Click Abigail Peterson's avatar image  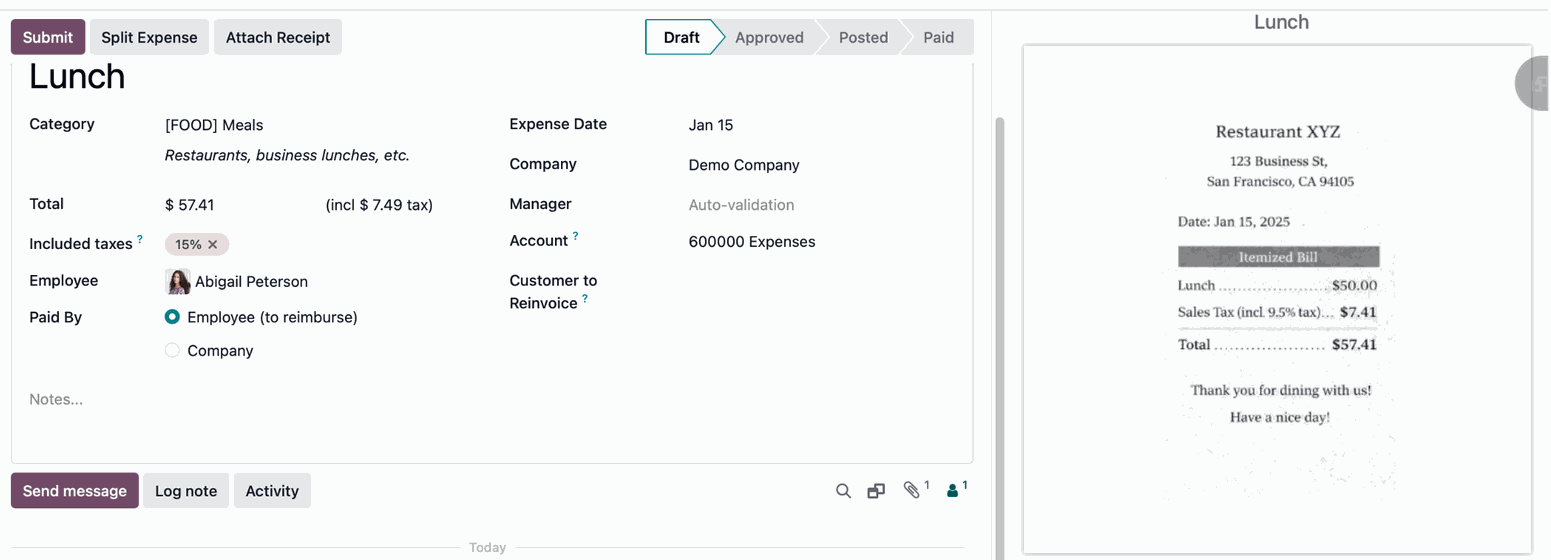178,282
